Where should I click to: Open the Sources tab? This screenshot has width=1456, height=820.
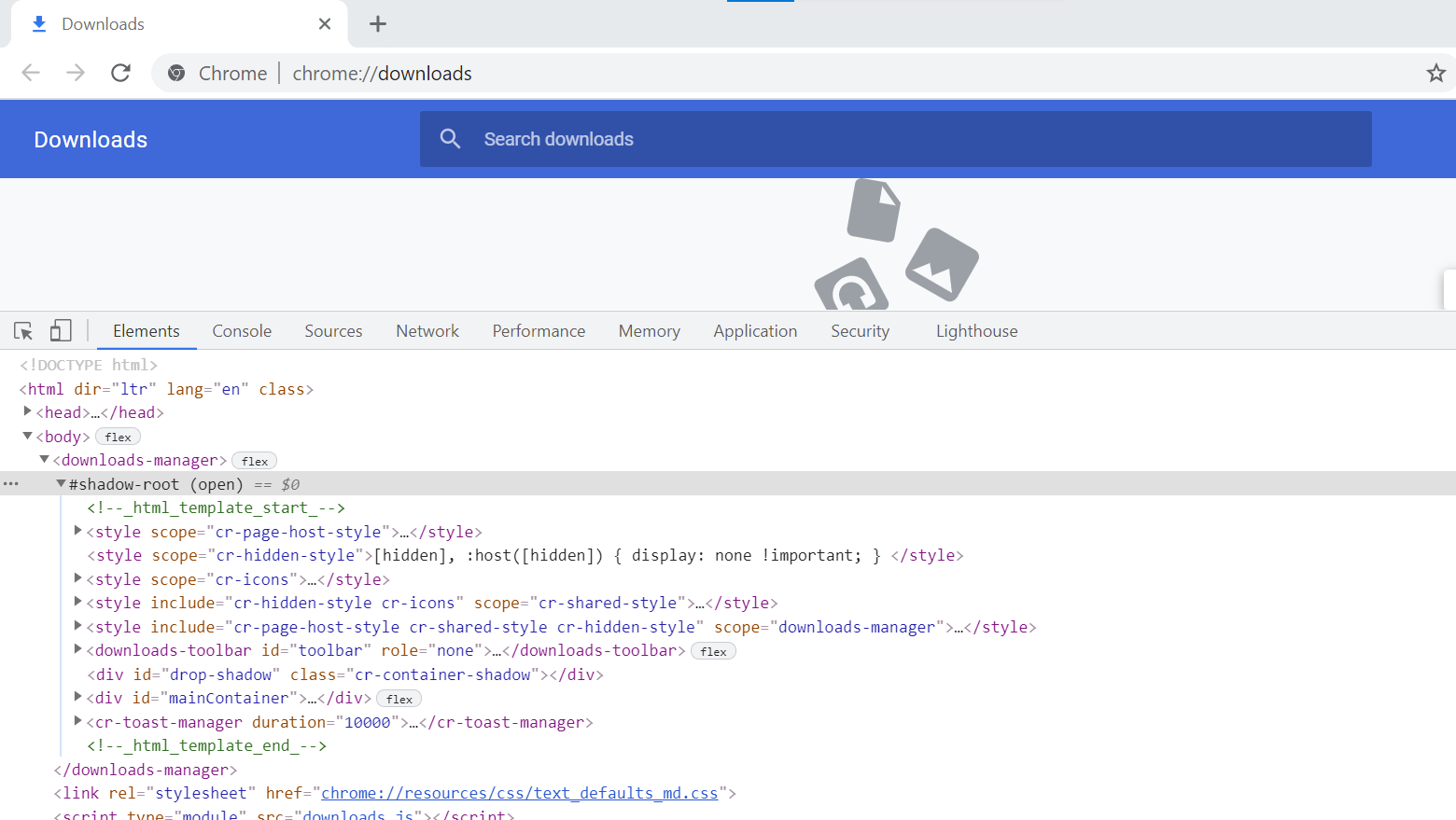[333, 331]
